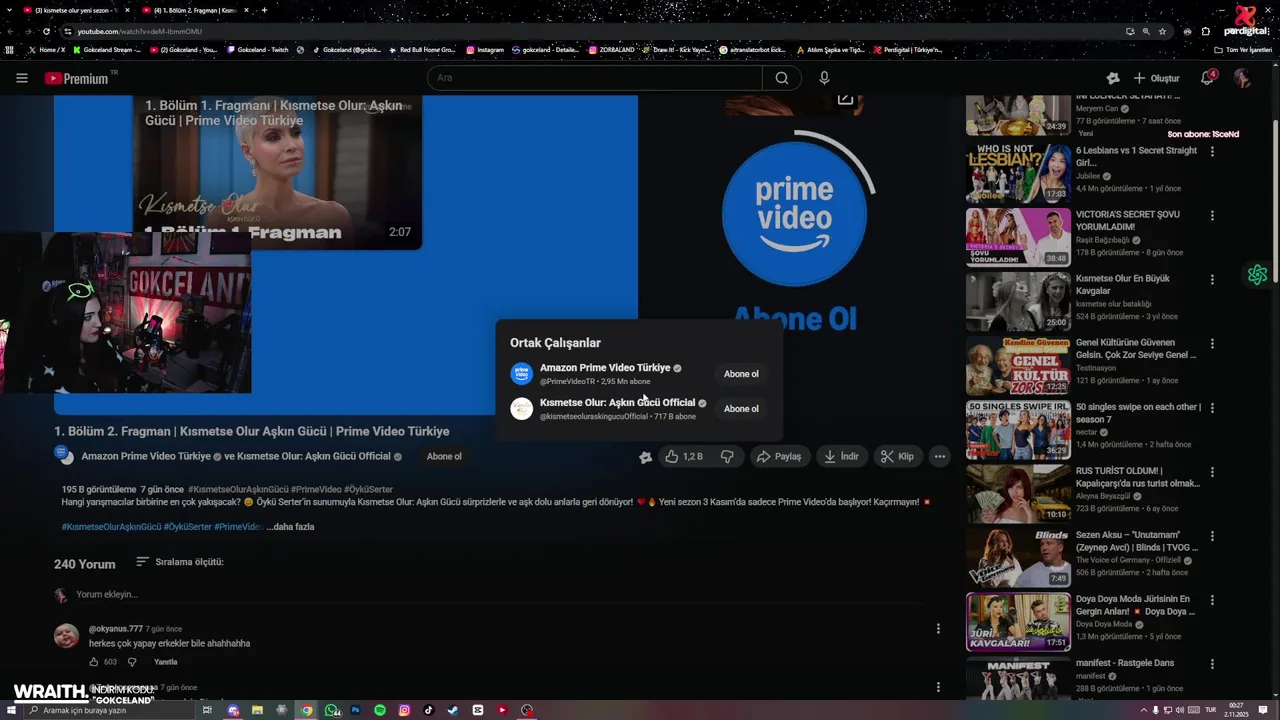Click the sparkle icon left of Oluştur
Screen dimensions: 1280x720
click(x=1113, y=78)
